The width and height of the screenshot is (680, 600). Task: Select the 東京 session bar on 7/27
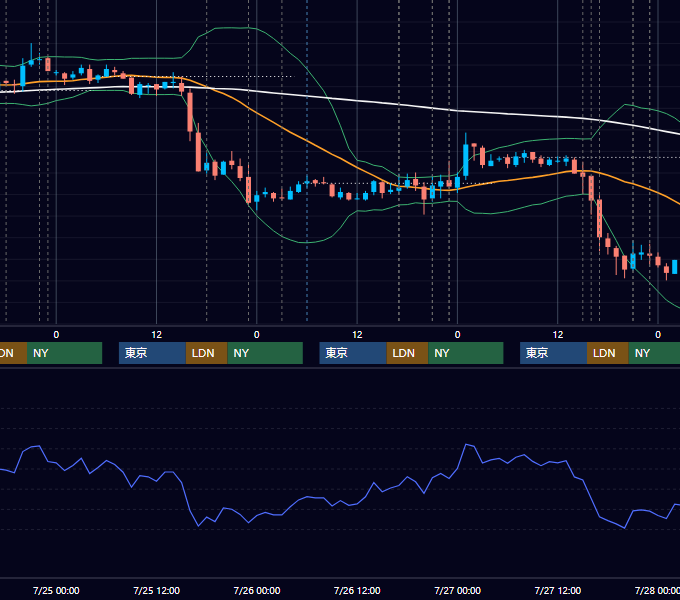pos(553,353)
